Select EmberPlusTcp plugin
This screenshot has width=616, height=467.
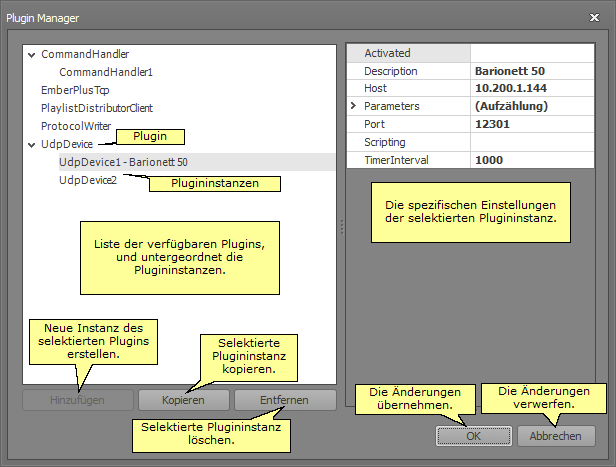75,90
